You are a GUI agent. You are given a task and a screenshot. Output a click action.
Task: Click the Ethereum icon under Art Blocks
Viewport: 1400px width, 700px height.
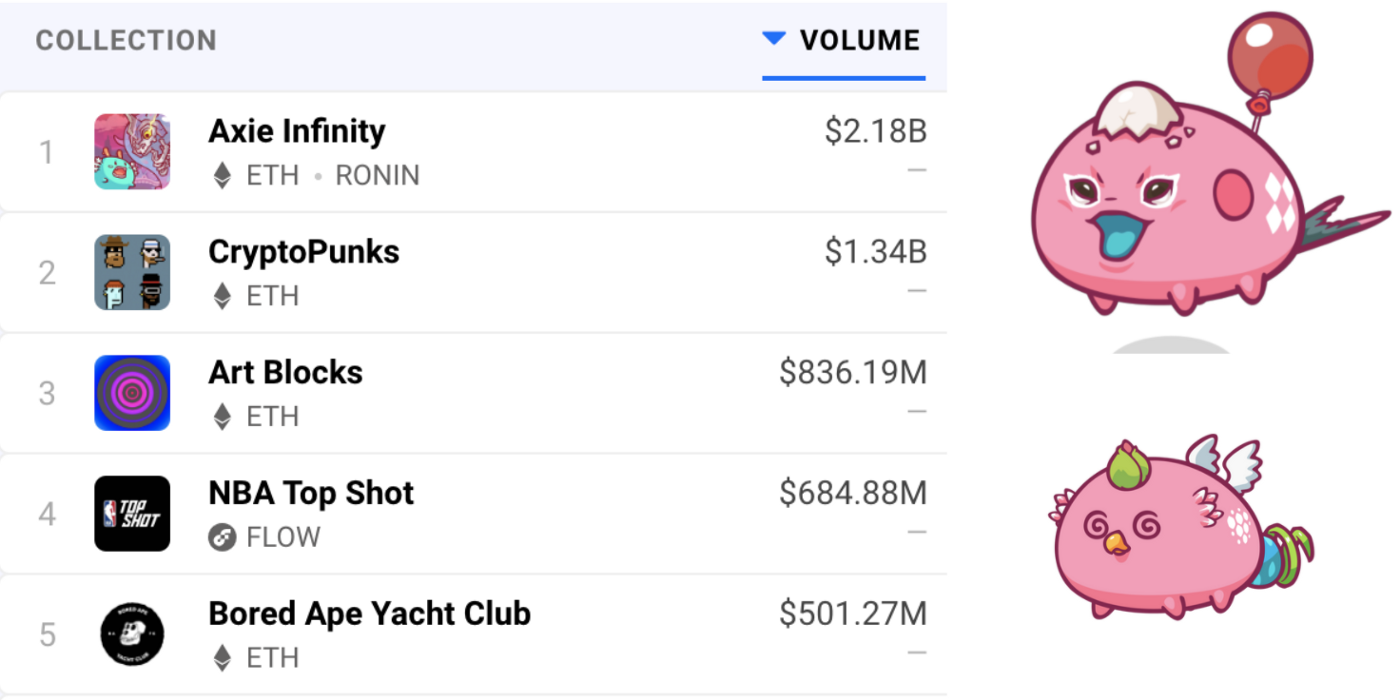[x=222, y=417]
